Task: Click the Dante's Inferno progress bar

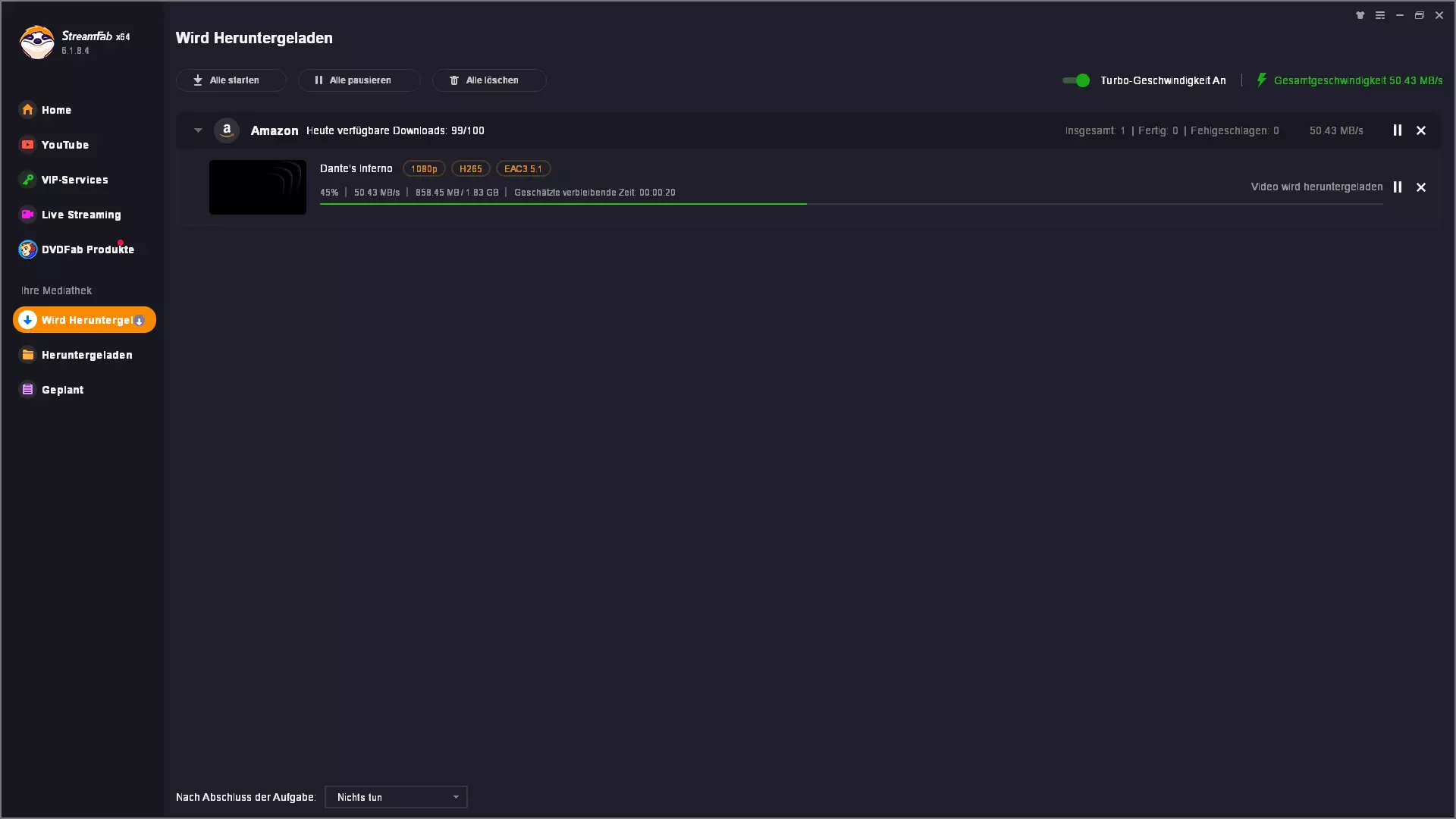Action: coord(851,204)
